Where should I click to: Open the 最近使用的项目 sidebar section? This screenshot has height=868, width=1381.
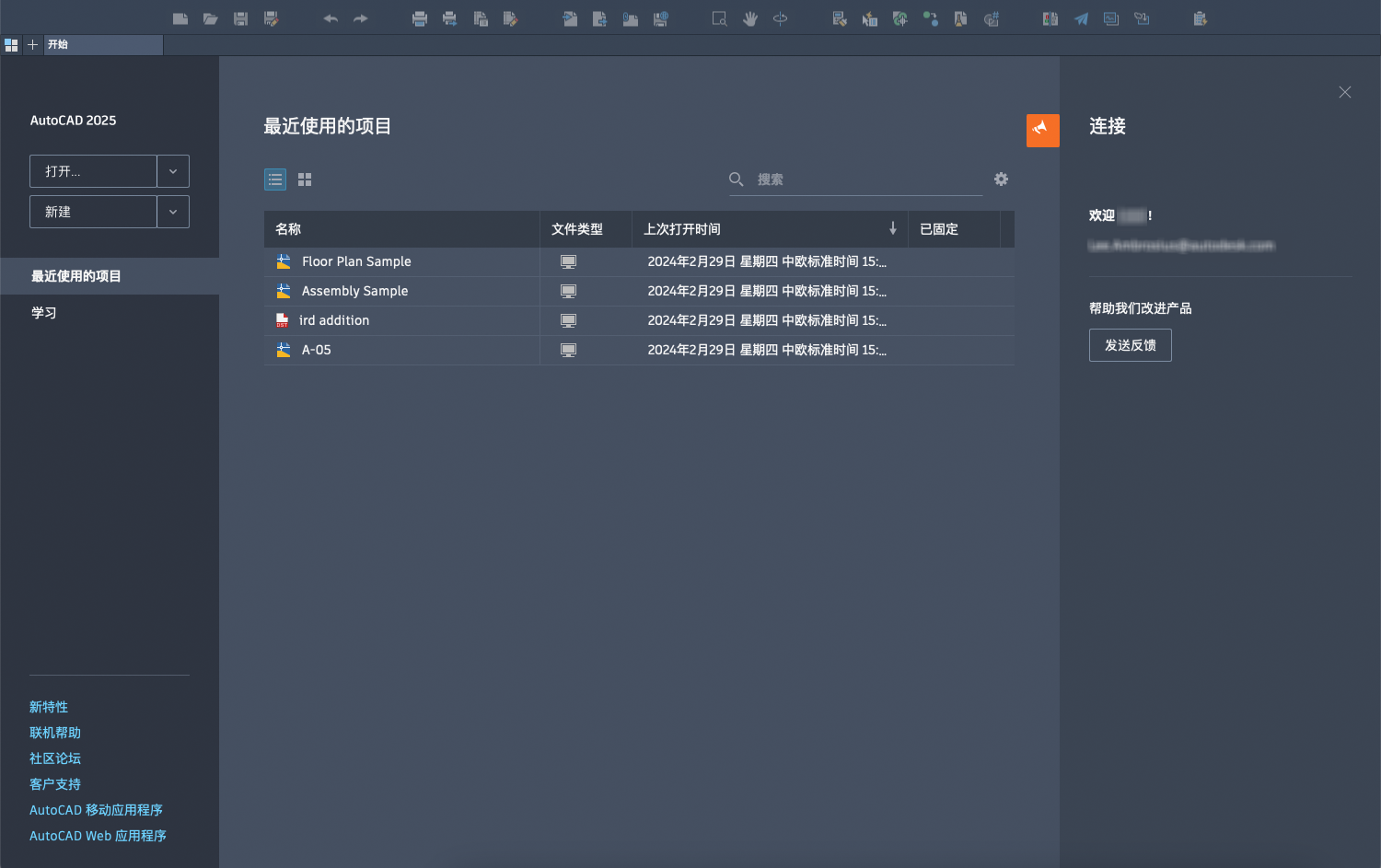click(x=110, y=276)
